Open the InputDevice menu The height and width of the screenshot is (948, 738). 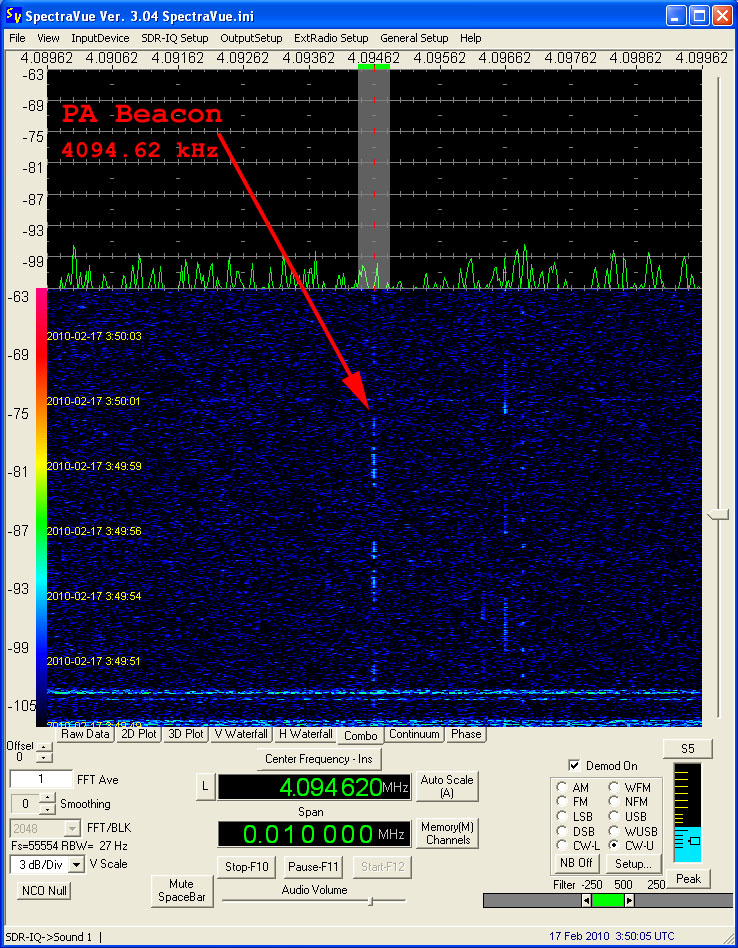click(x=100, y=38)
